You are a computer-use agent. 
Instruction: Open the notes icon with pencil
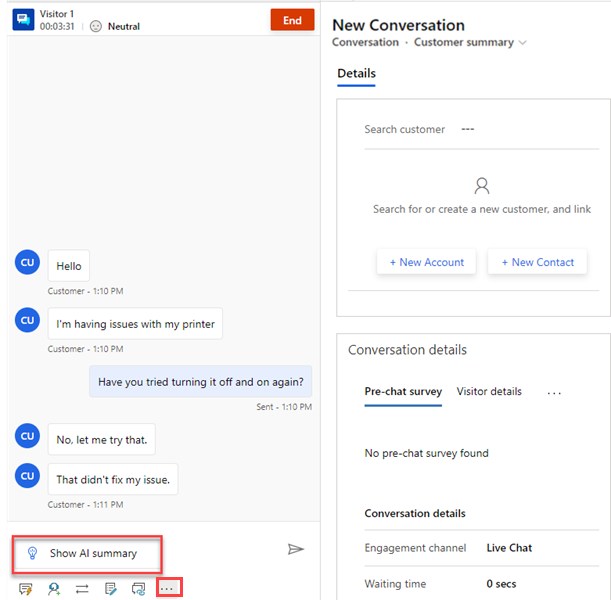click(110, 588)
